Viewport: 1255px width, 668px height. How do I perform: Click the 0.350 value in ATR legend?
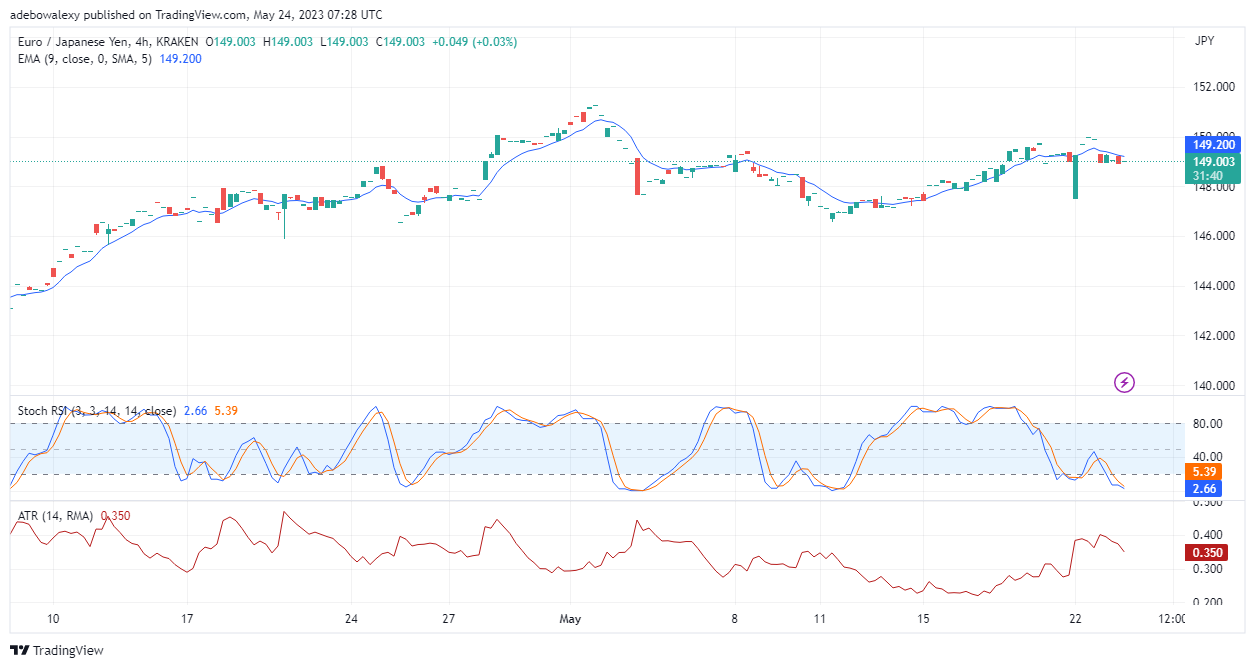[115, 516]
